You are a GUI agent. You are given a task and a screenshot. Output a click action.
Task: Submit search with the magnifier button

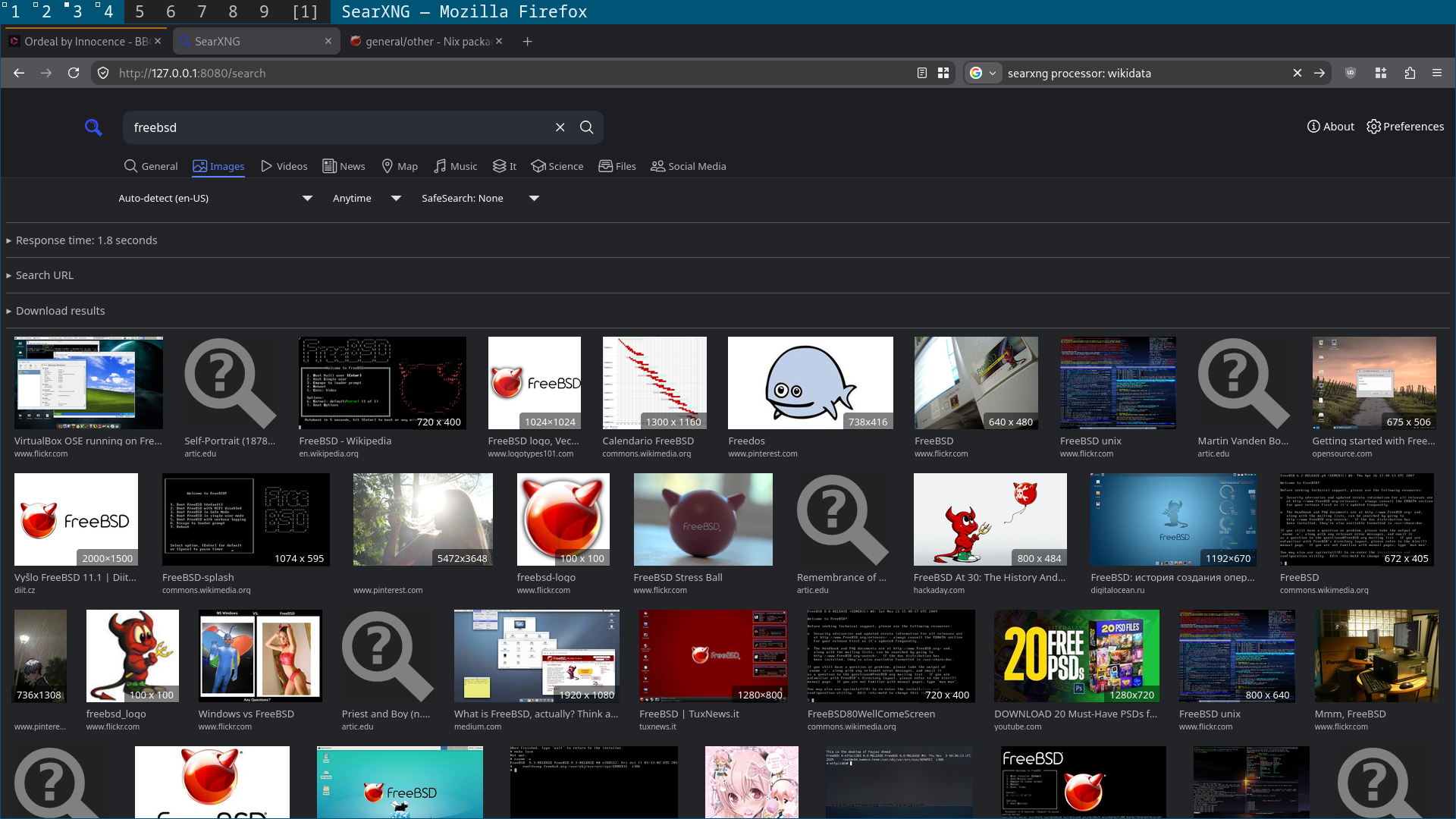[587, 127]
